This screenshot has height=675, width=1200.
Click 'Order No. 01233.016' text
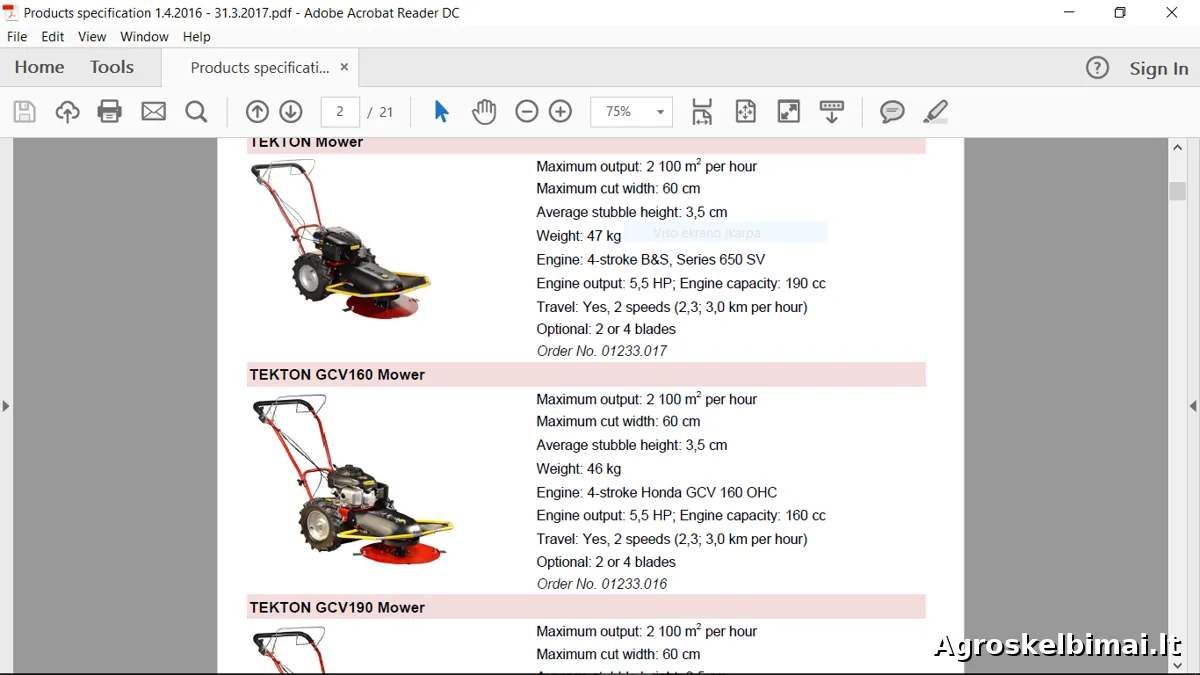pyautogui.click(x=602, y=584)
